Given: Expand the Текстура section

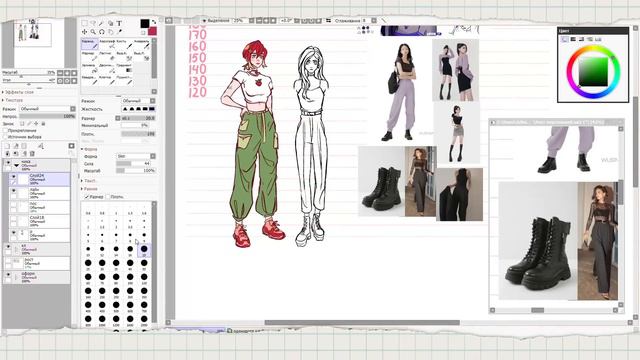Looking at the screenshot, I should tap(13, 100).
